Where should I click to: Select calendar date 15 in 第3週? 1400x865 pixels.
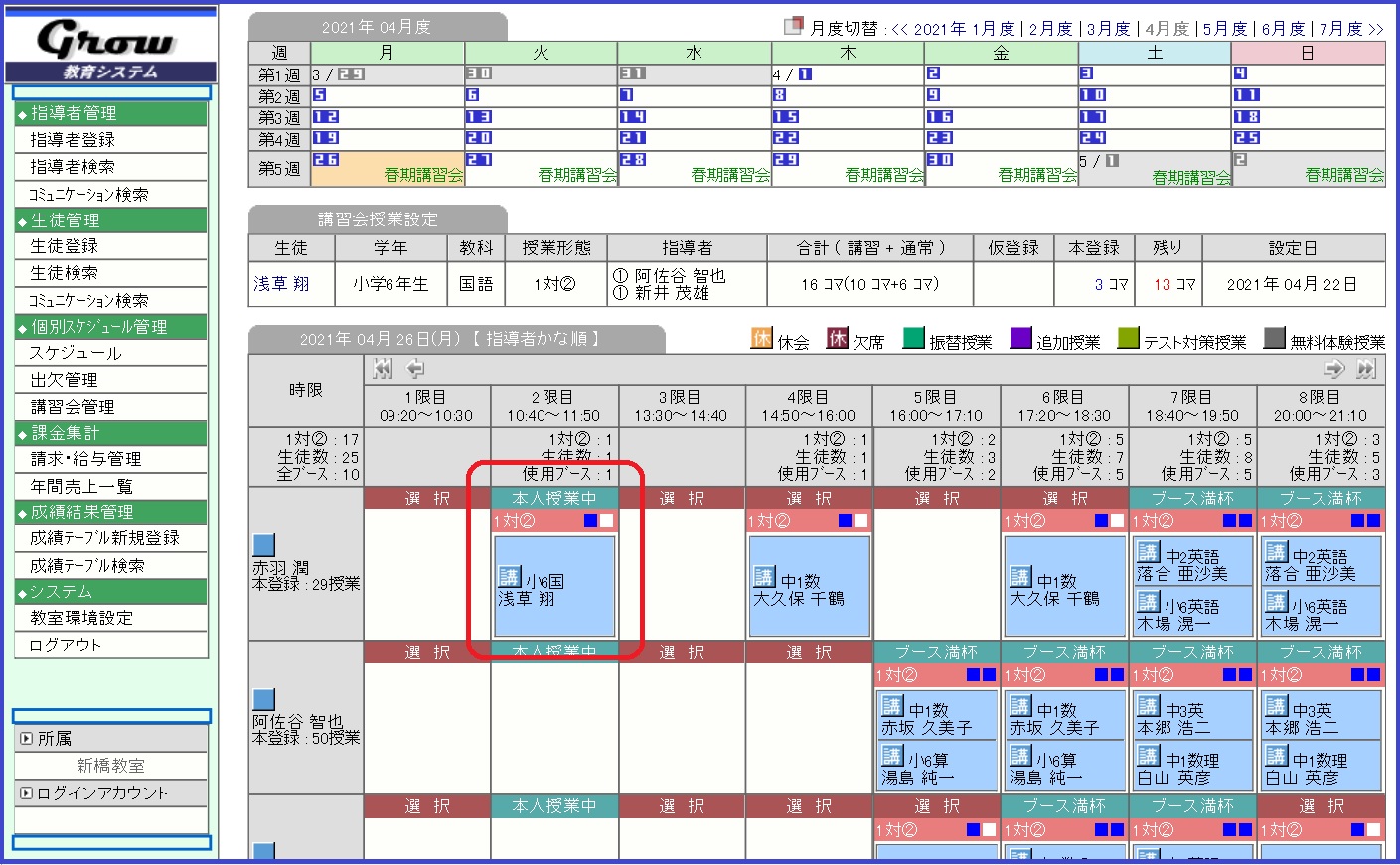click(786, 116)
